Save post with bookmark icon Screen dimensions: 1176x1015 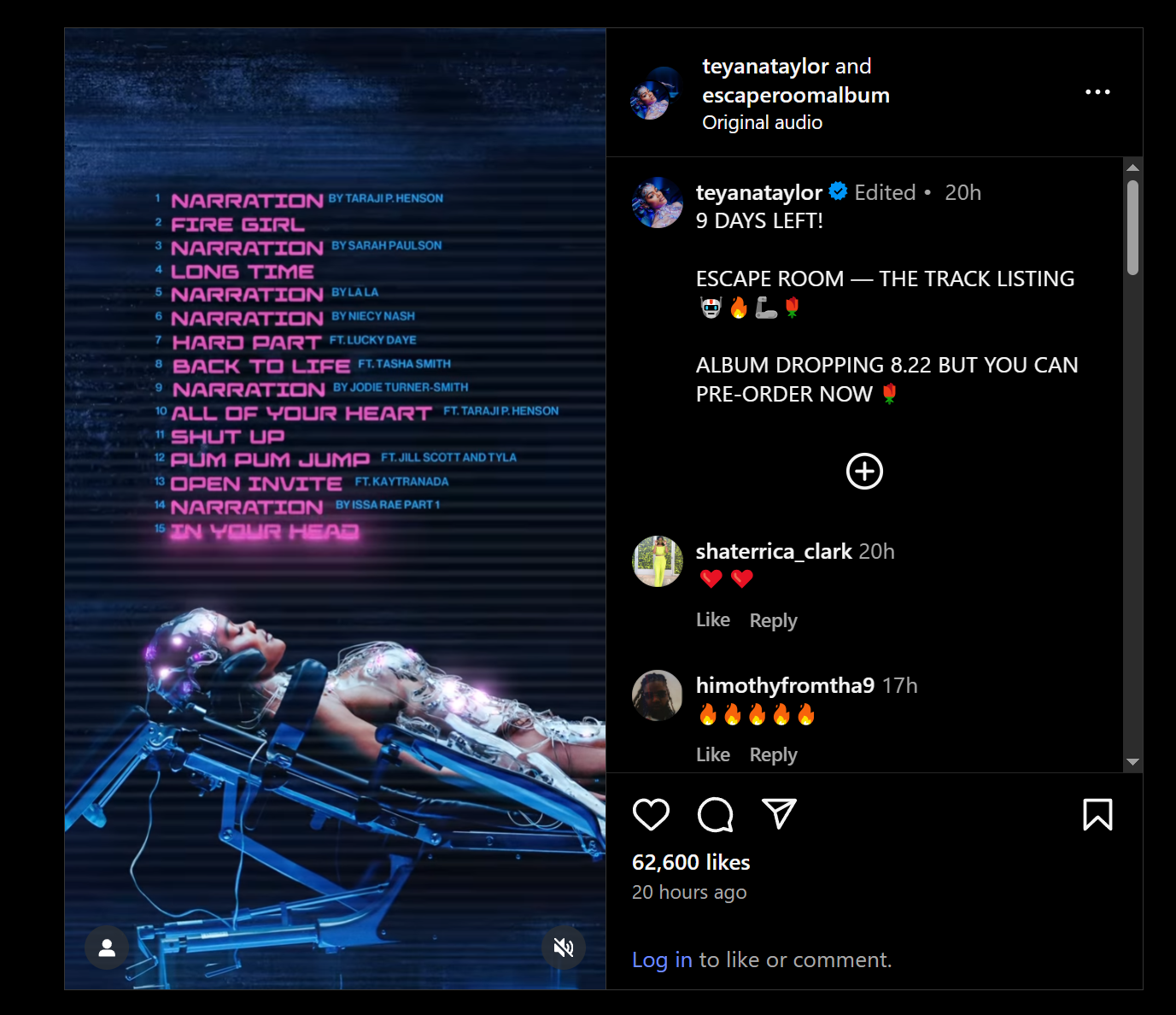point(1097,814)
